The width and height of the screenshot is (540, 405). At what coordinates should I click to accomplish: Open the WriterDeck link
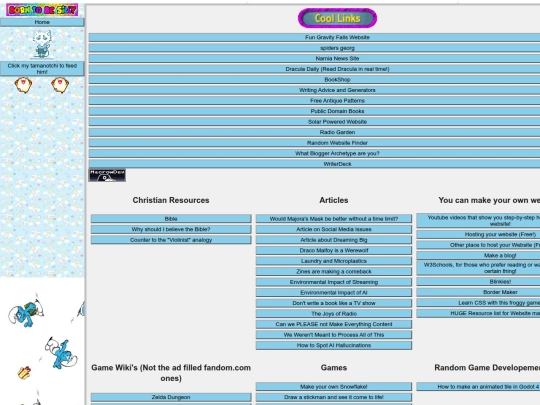(x=314, y=164)
